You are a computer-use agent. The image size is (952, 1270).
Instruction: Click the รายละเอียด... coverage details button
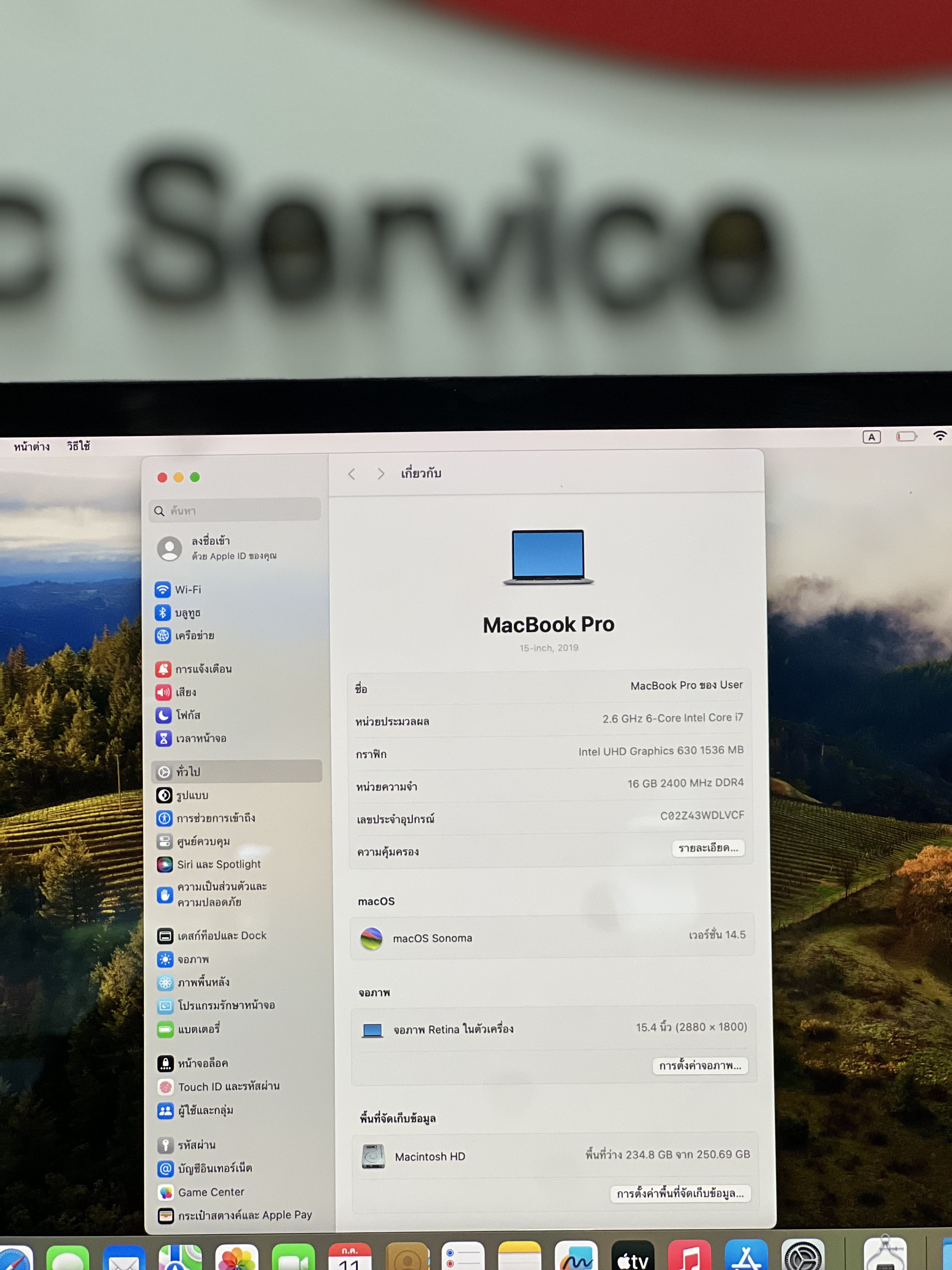[x=707, y=848]
